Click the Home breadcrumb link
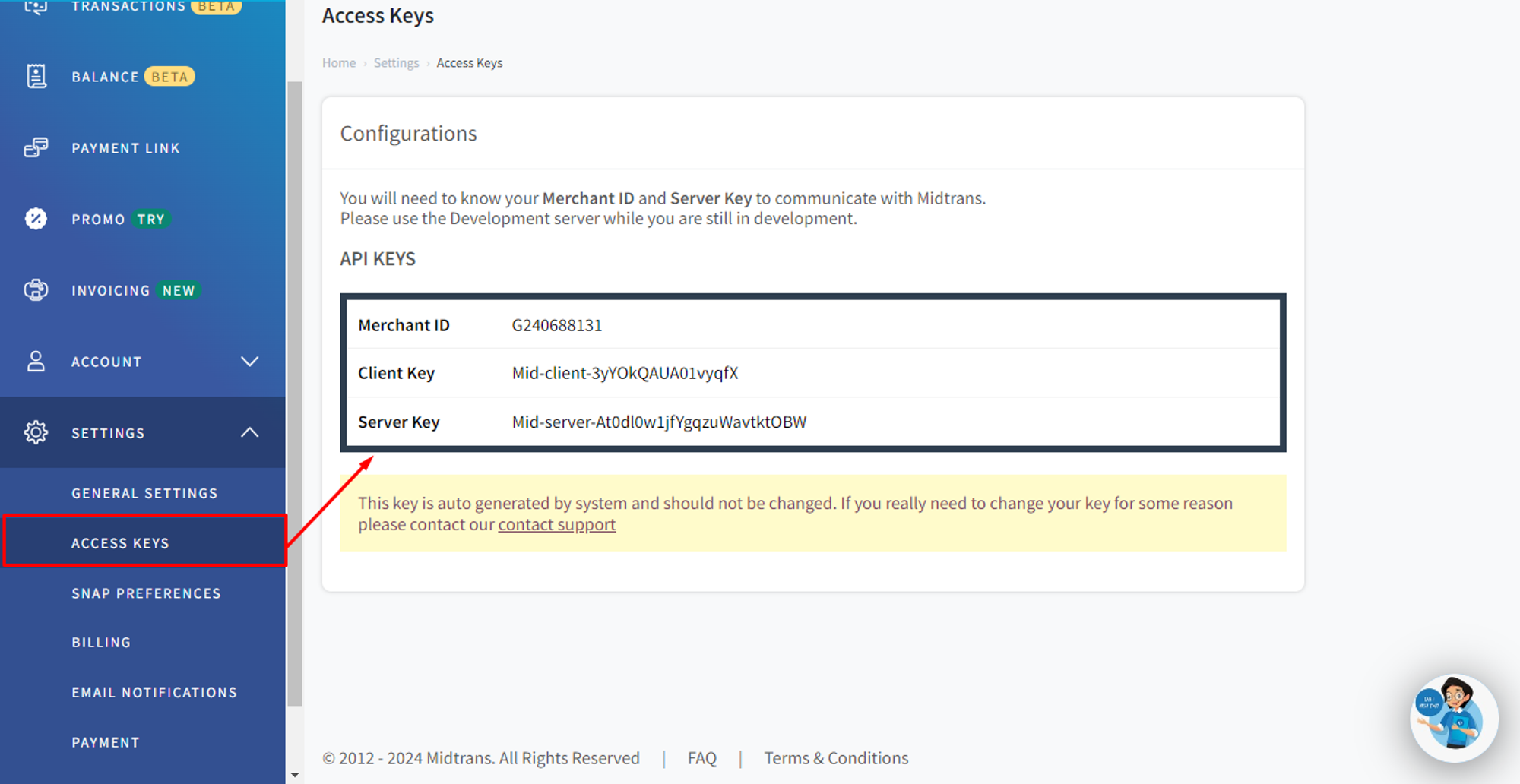 [339, 63]
